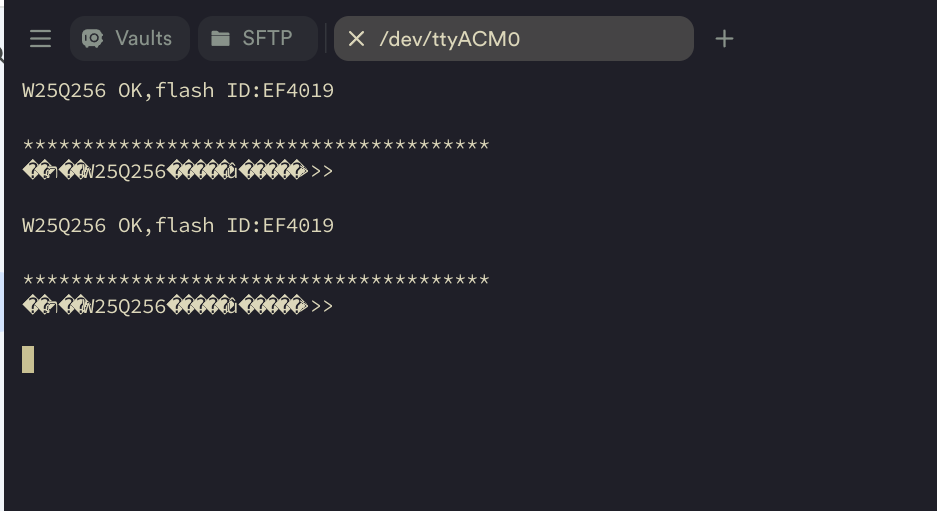The image size is (937, 511).
Task: Click the second "W25Q256 OK,flash" output line
Action: pyautogui.click(x=120, y=225)
